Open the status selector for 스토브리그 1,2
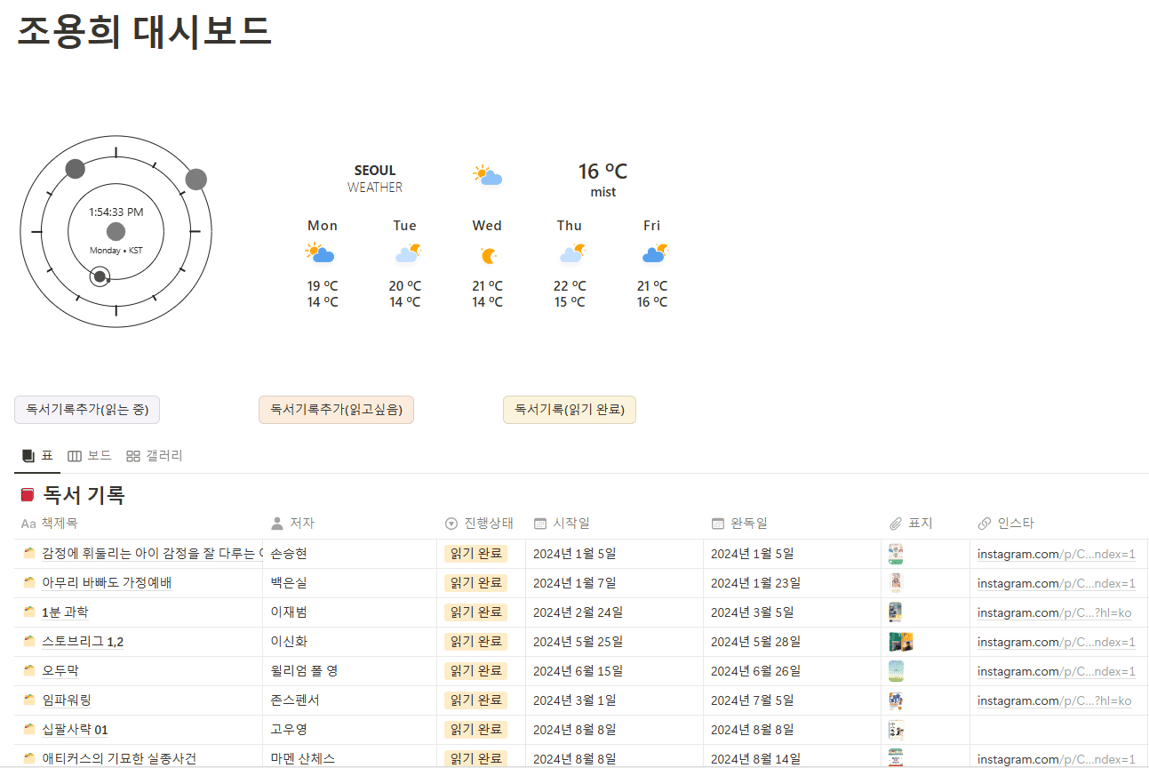 click(477, 642)
